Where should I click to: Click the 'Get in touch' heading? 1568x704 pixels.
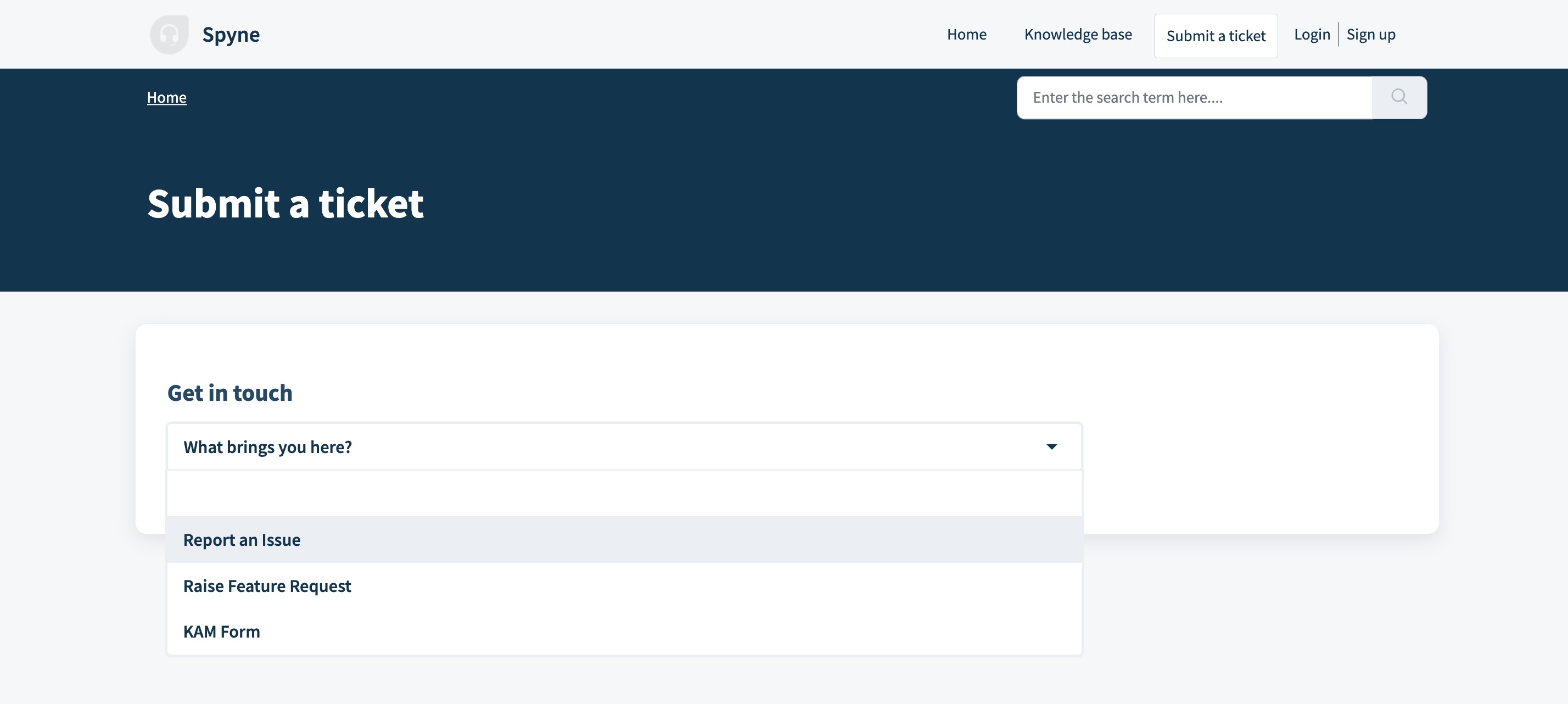click(x=229, y=393)
